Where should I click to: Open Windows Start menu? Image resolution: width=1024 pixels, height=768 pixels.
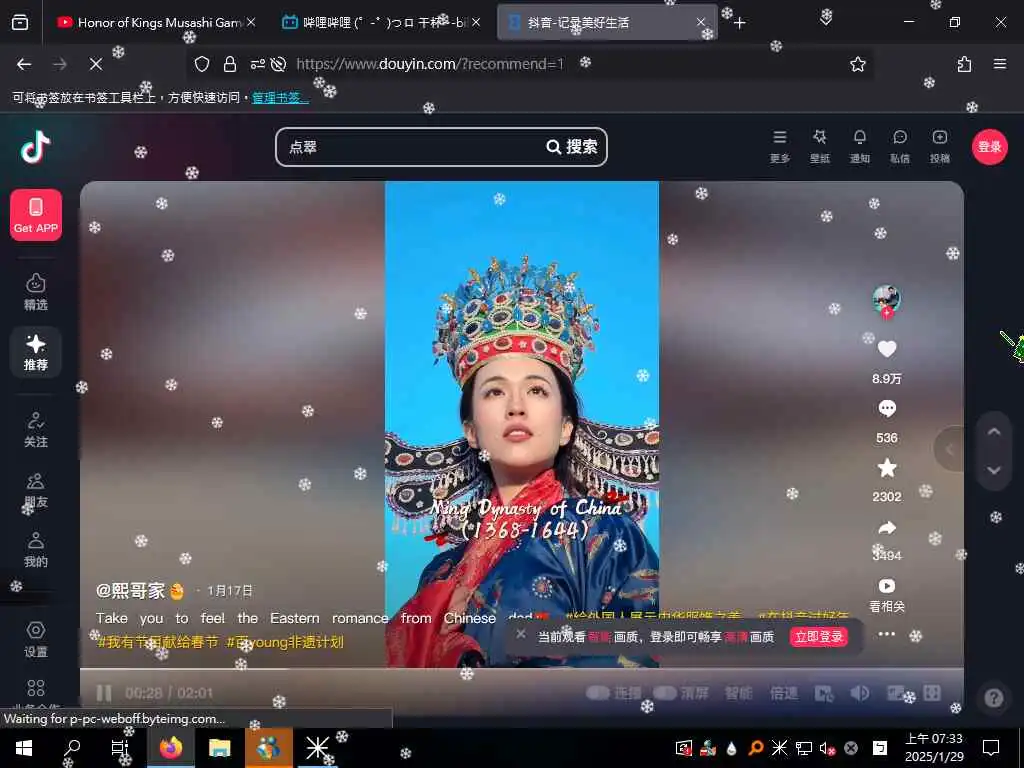coord(24,748)
